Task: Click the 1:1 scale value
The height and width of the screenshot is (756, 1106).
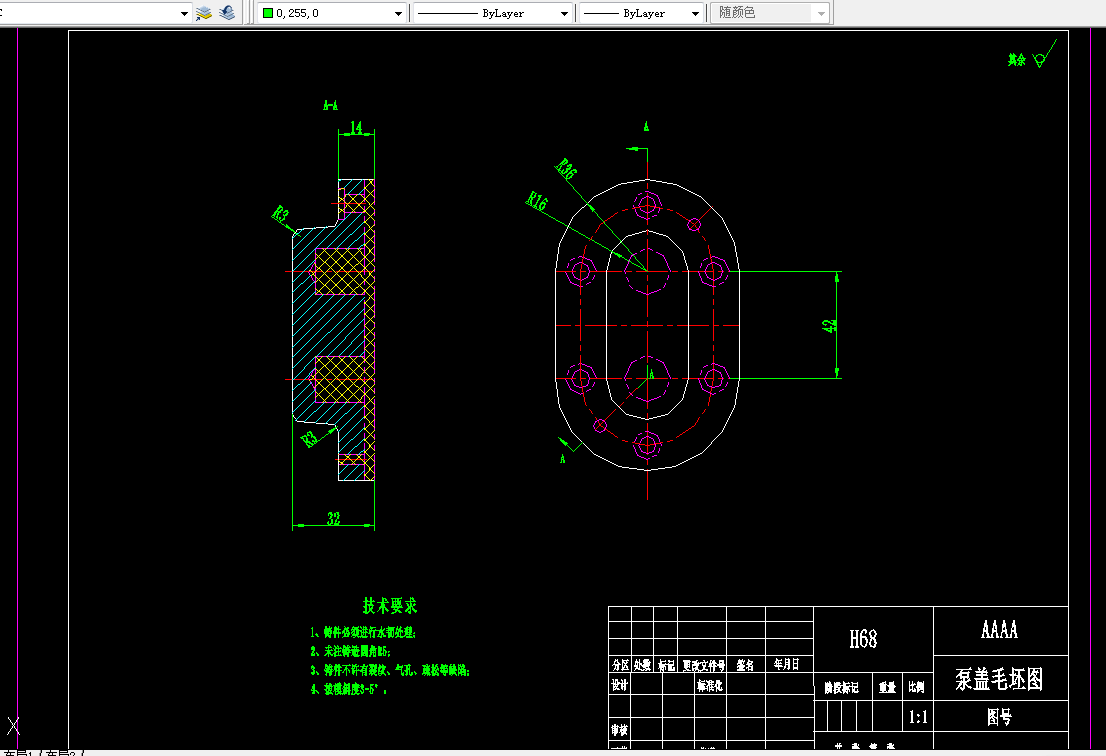Action: coord(918,717)
